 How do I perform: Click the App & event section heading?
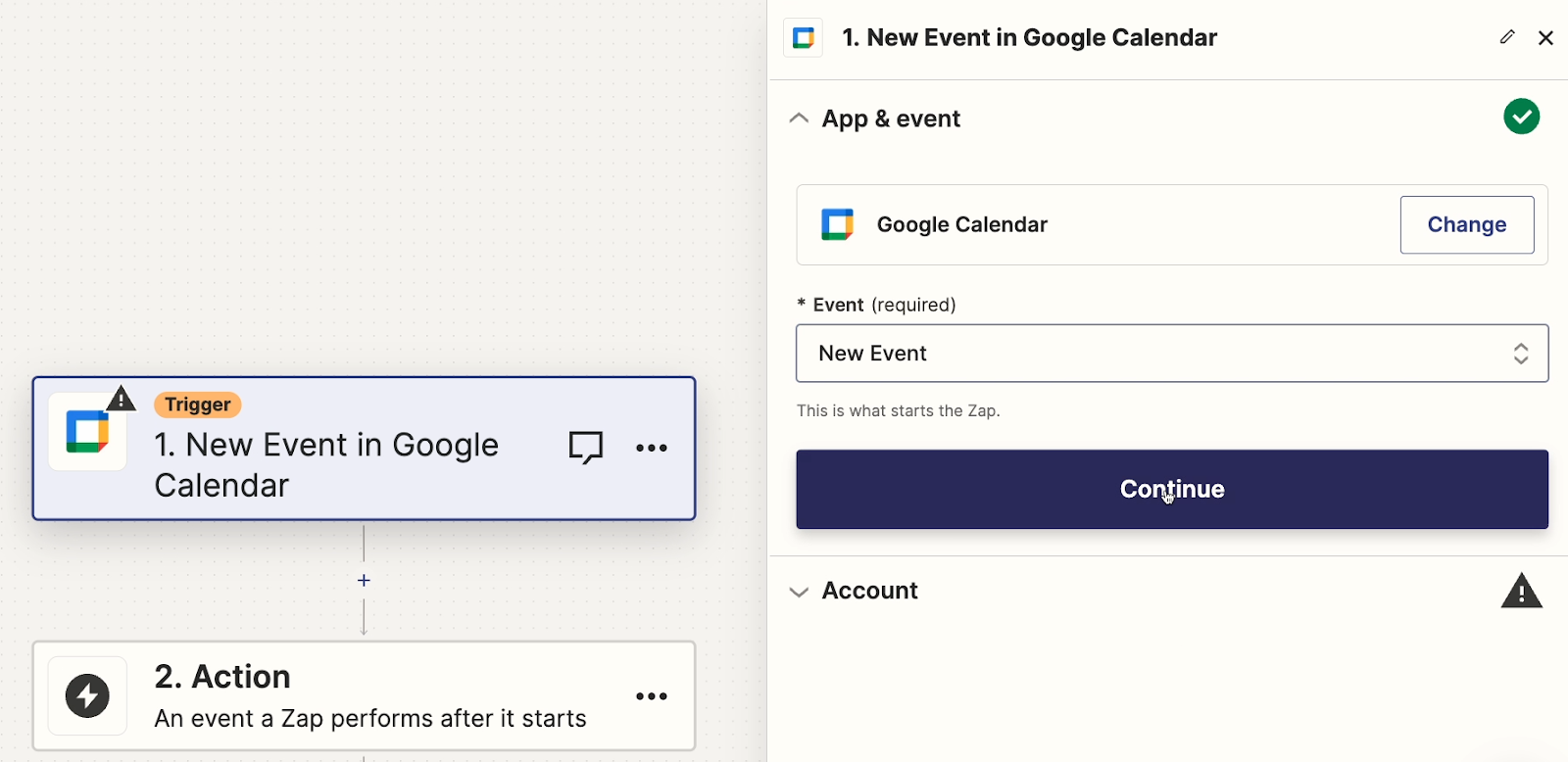point(891,119)
